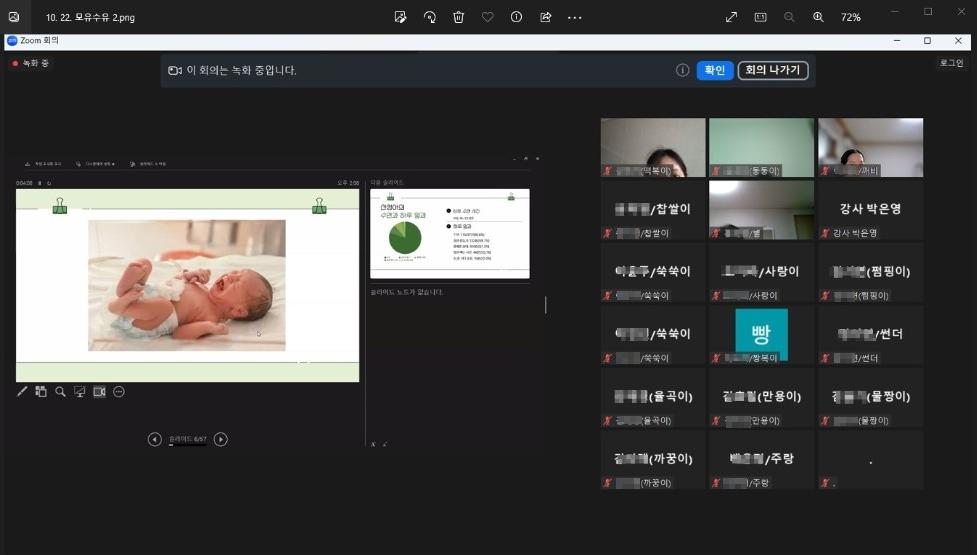Screen dimensions: 977x555
Task: Select the 사랑이 participant tile
Action: [x=761, y=272]
